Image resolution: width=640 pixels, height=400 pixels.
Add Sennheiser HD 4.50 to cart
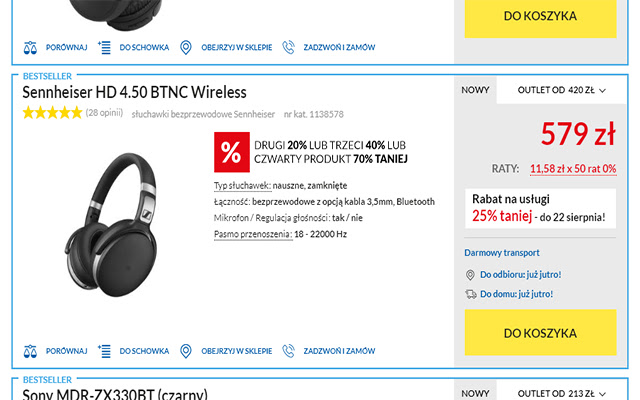tap(540, 333)
